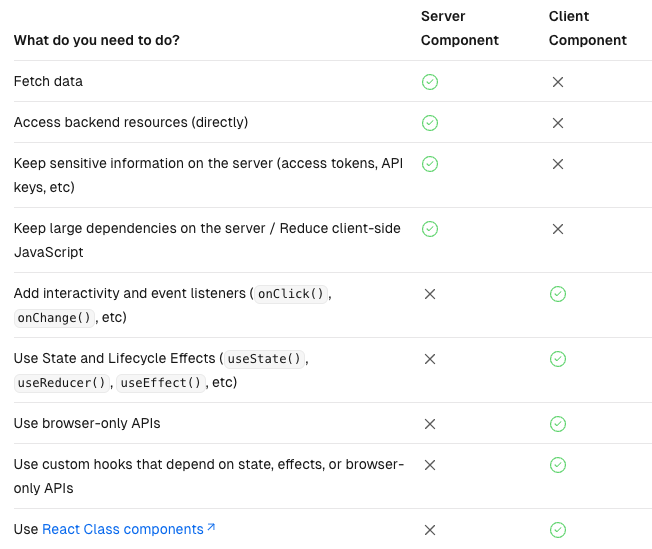Click Server X for browser-only APIs row

coord(430,424)
